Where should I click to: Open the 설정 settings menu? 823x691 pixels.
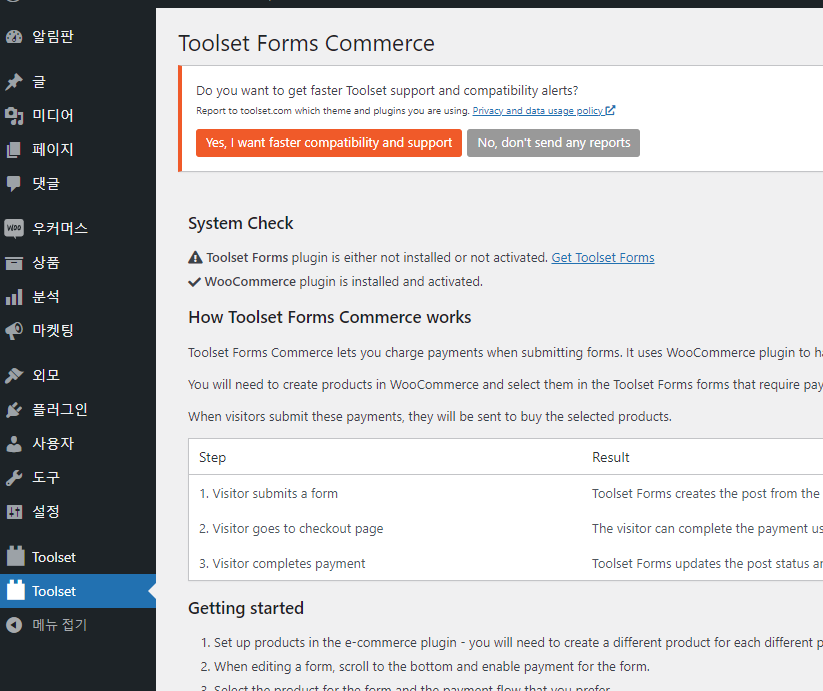(x=78, y=512)
